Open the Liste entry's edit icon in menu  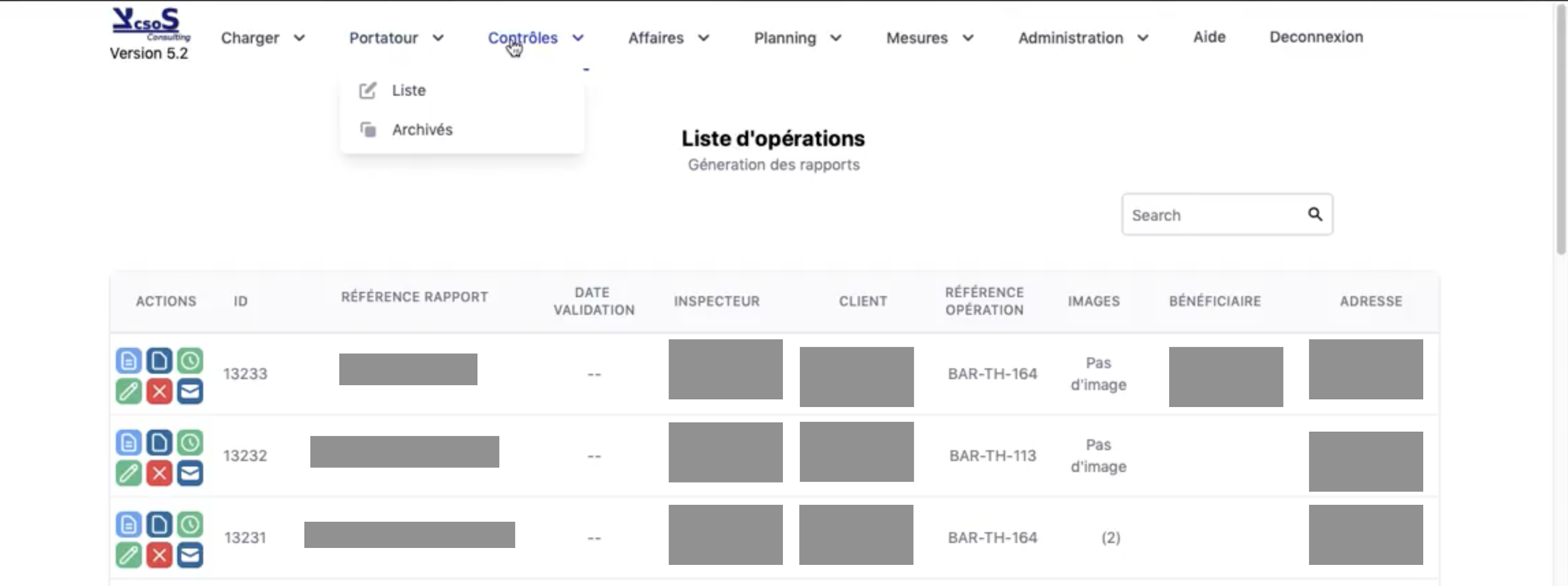click(x=367, y=90)
